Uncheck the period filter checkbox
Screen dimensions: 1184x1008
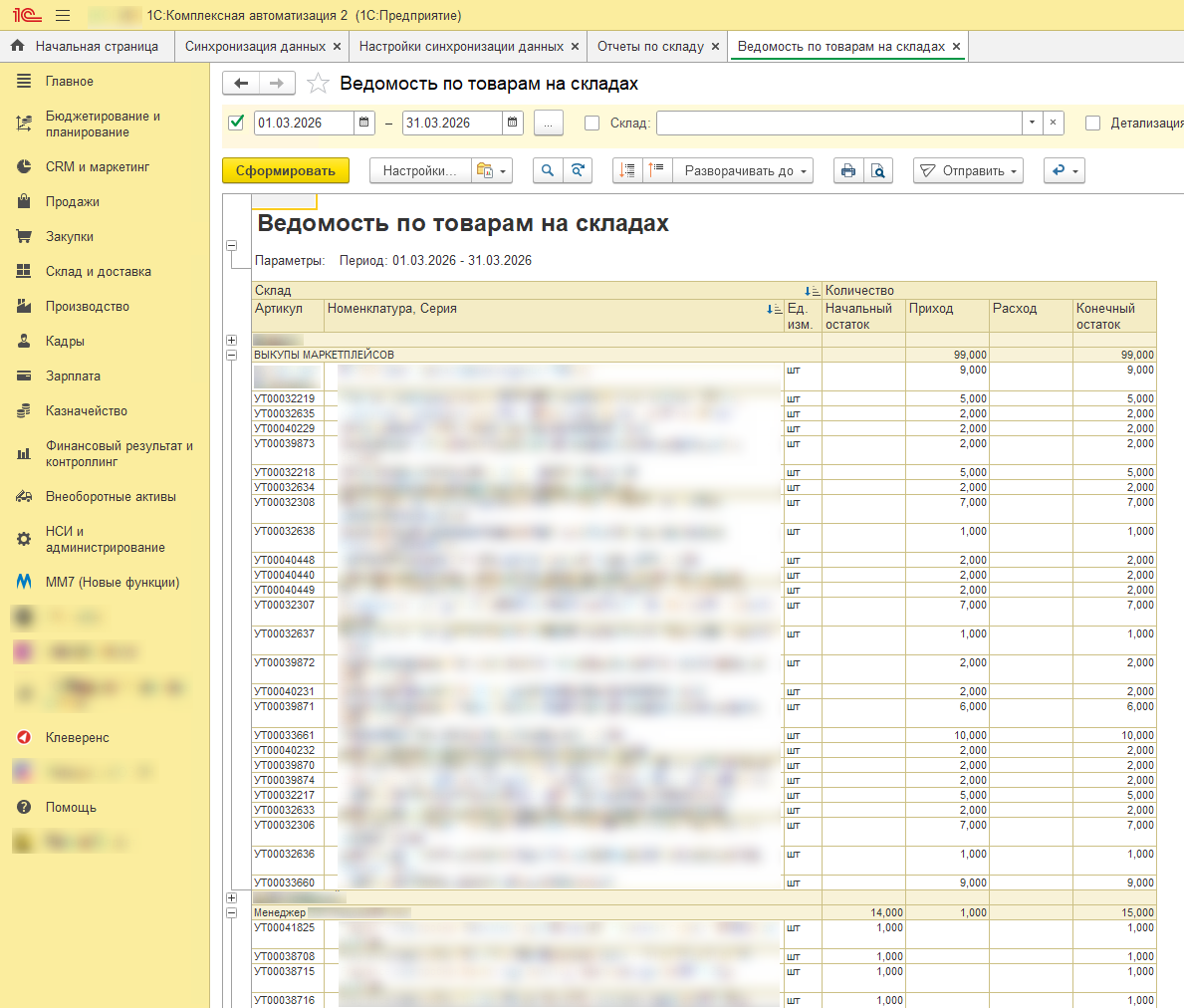236,123
